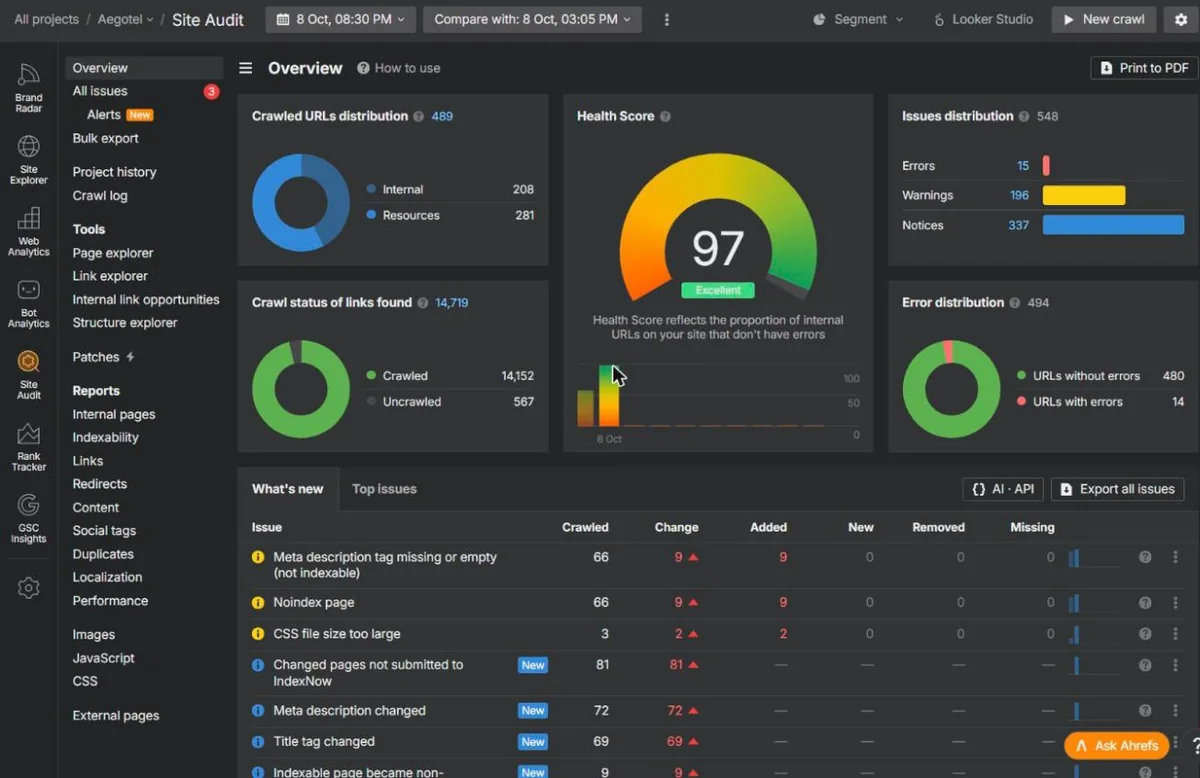The height and width of the screenshot is (778, 1200).
Task: Open Rank Tracker sidebar icon
Action: [x=28, y=446]
